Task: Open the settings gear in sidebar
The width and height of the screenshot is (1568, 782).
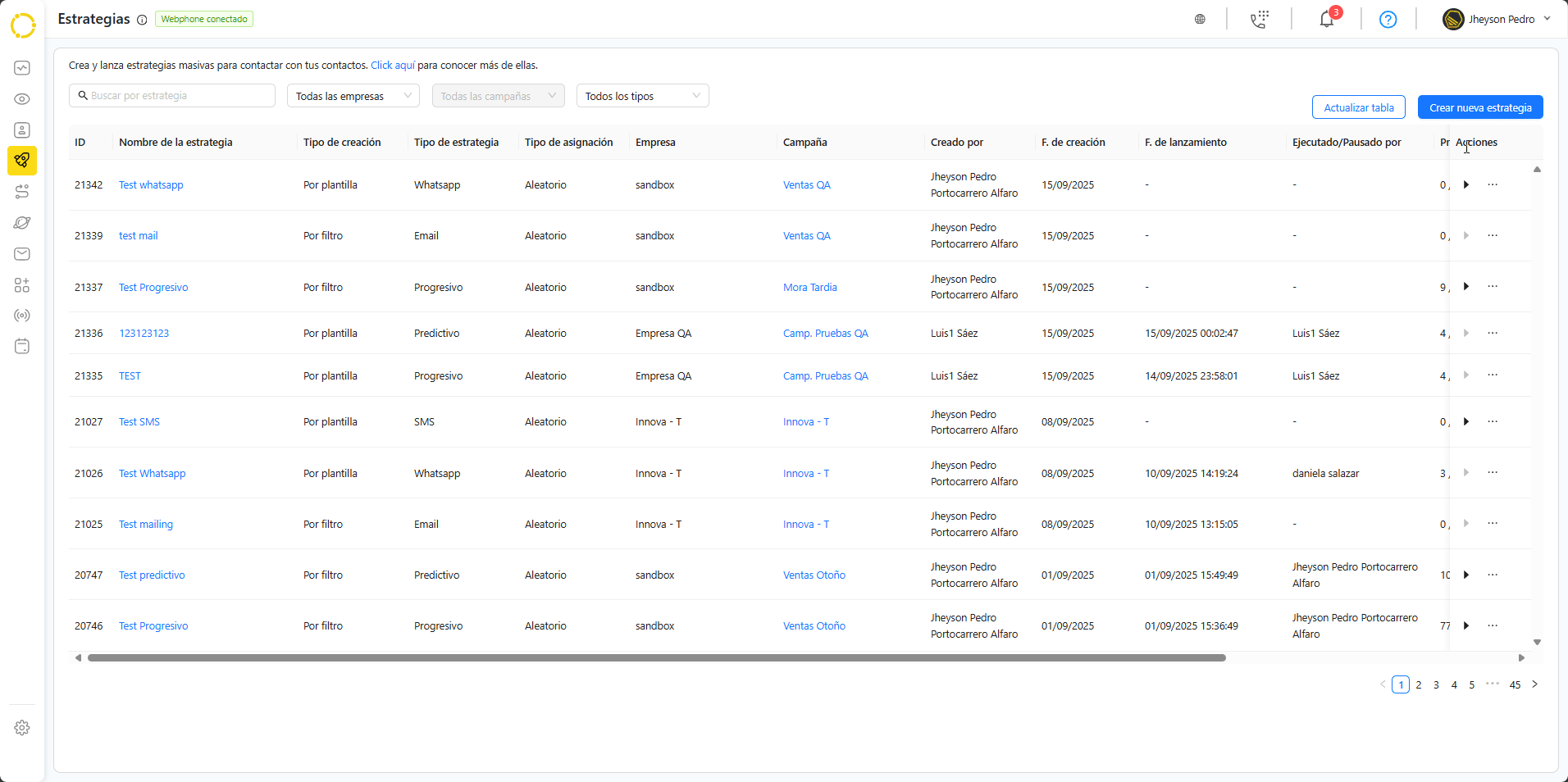Action: 22,728
